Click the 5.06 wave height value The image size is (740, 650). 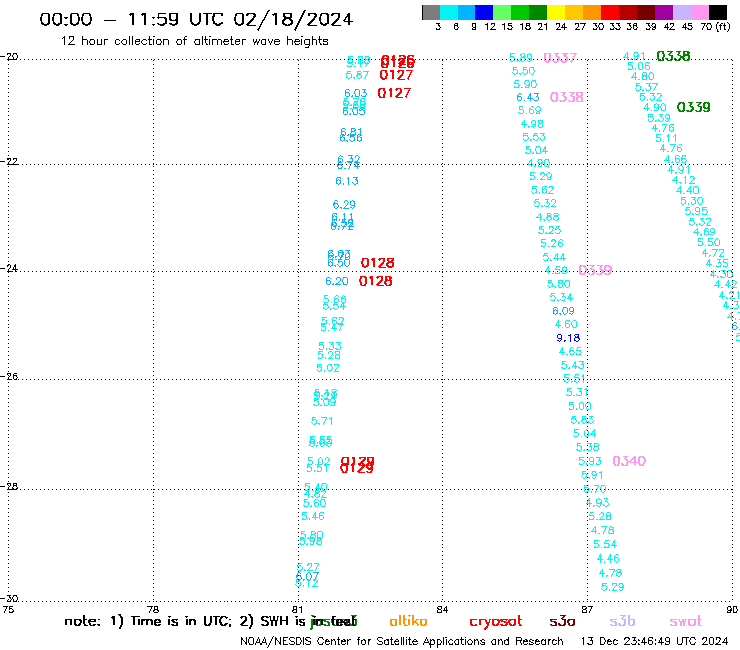[x=639, y=67]
